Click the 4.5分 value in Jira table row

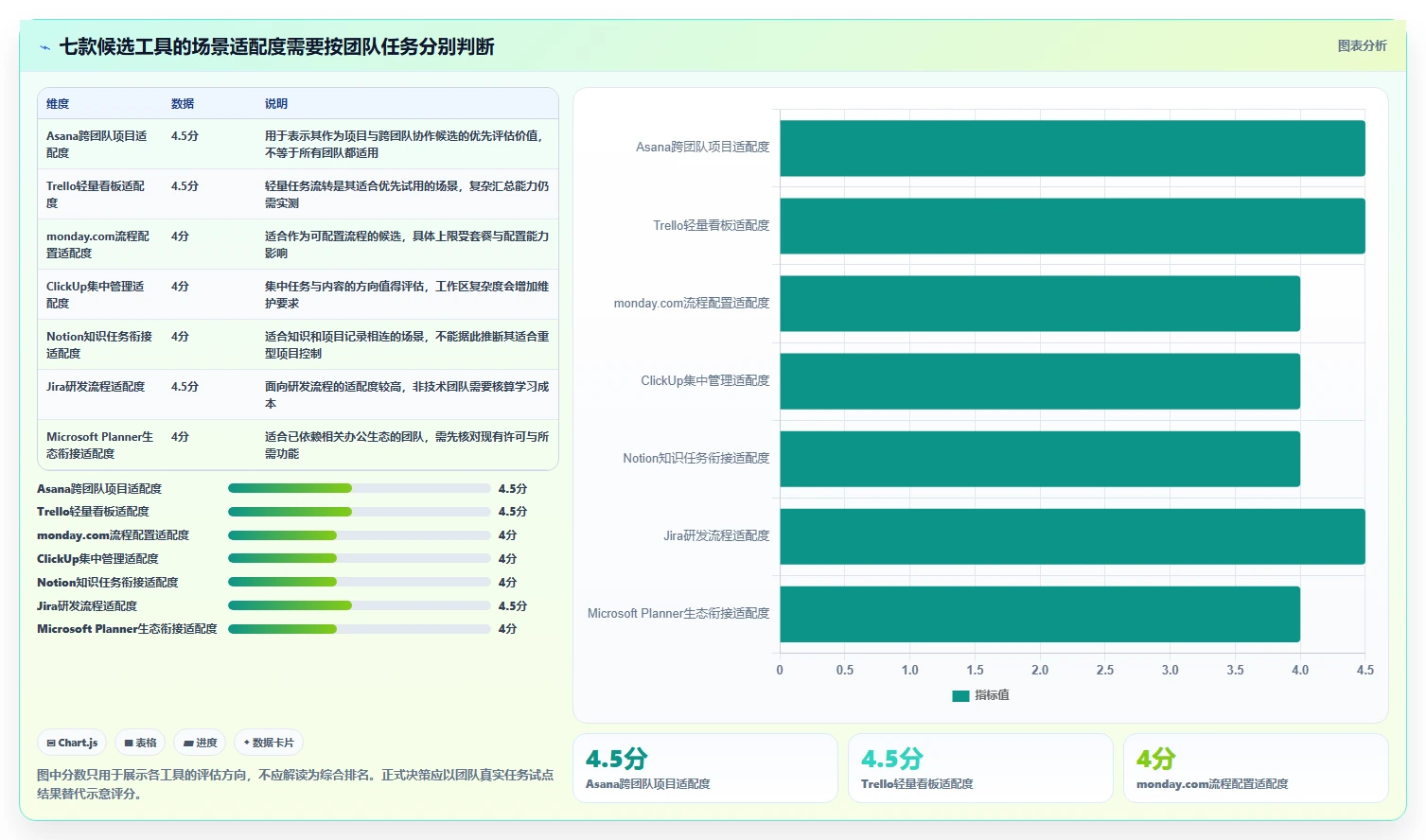coord(185,386)
